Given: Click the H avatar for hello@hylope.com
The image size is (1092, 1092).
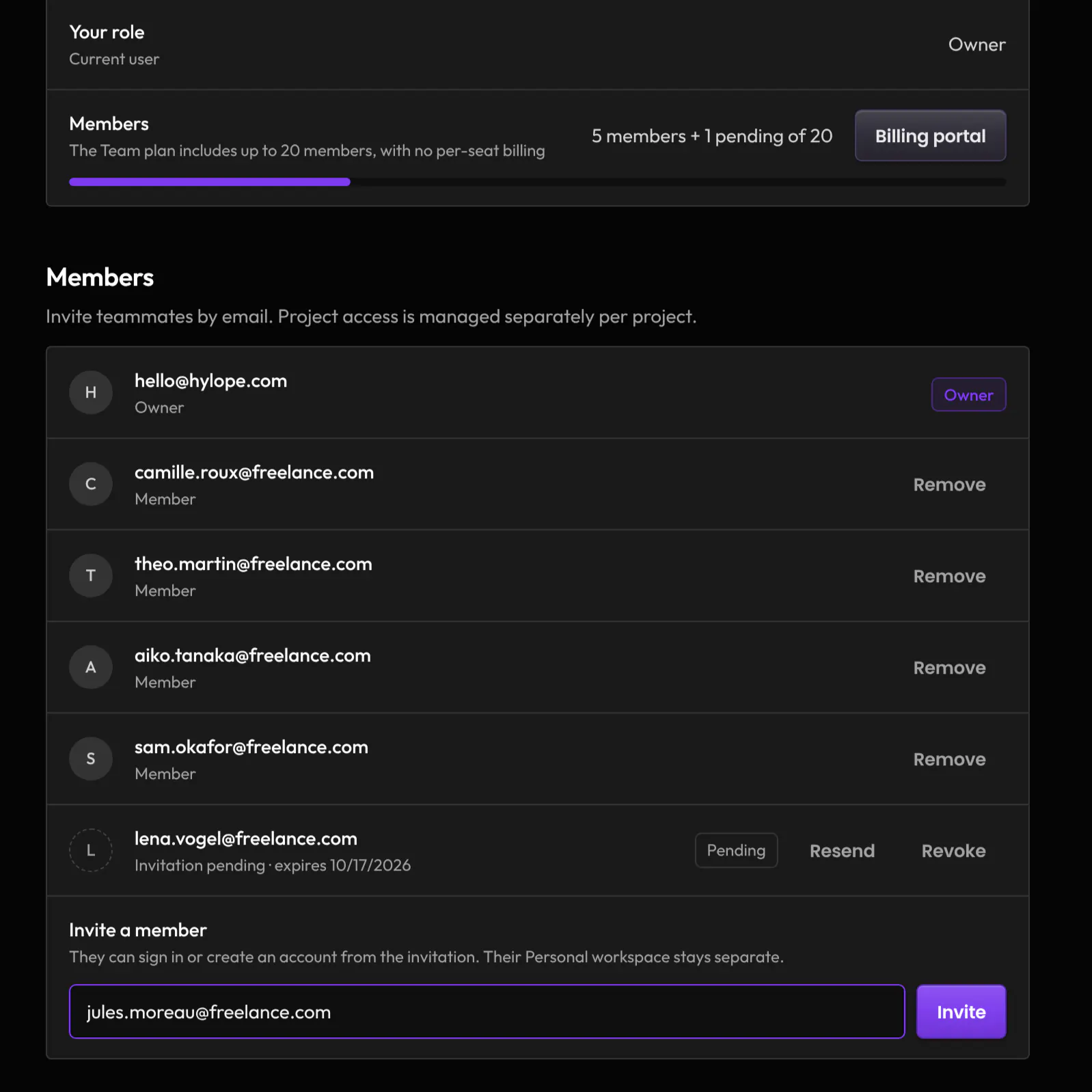Looking at the screenshot, I should pos(91,392).
